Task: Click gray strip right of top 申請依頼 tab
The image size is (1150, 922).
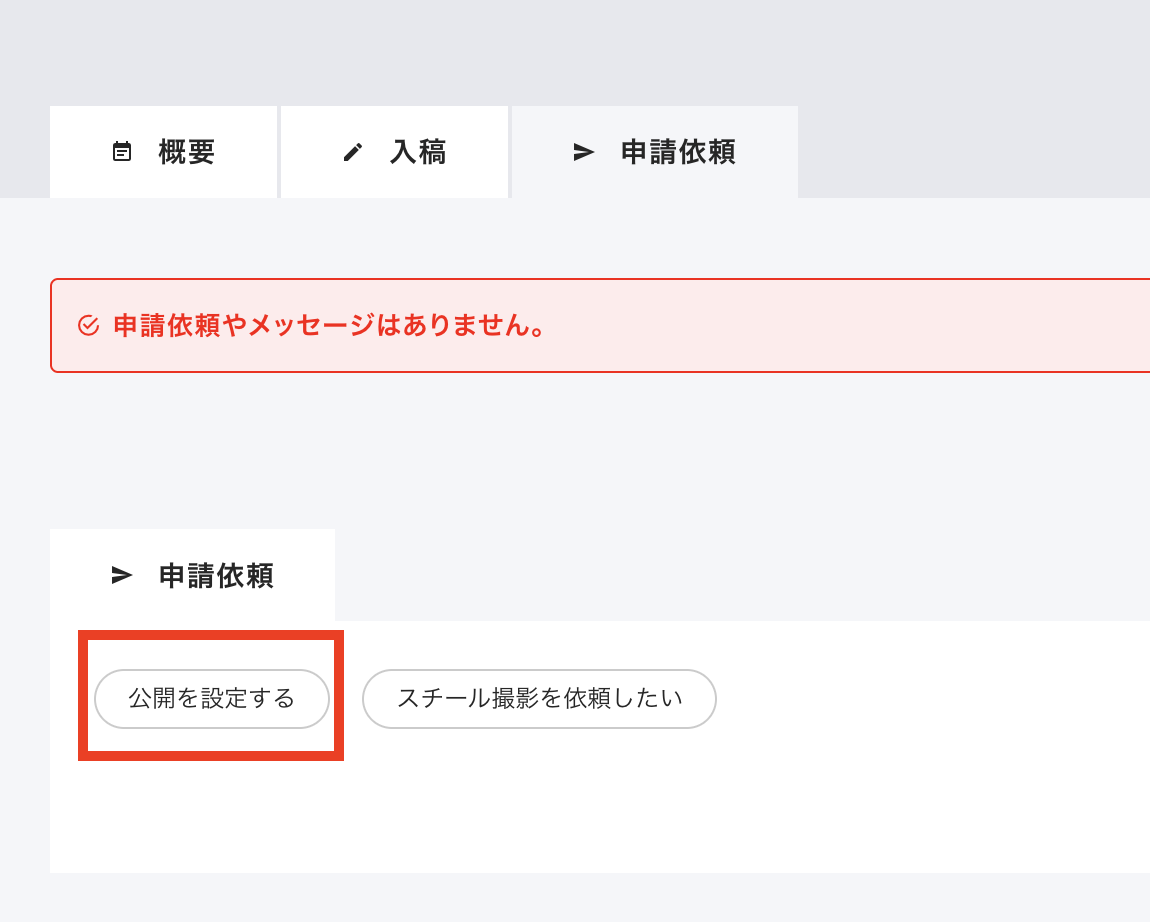Action: tap(970, 152)
